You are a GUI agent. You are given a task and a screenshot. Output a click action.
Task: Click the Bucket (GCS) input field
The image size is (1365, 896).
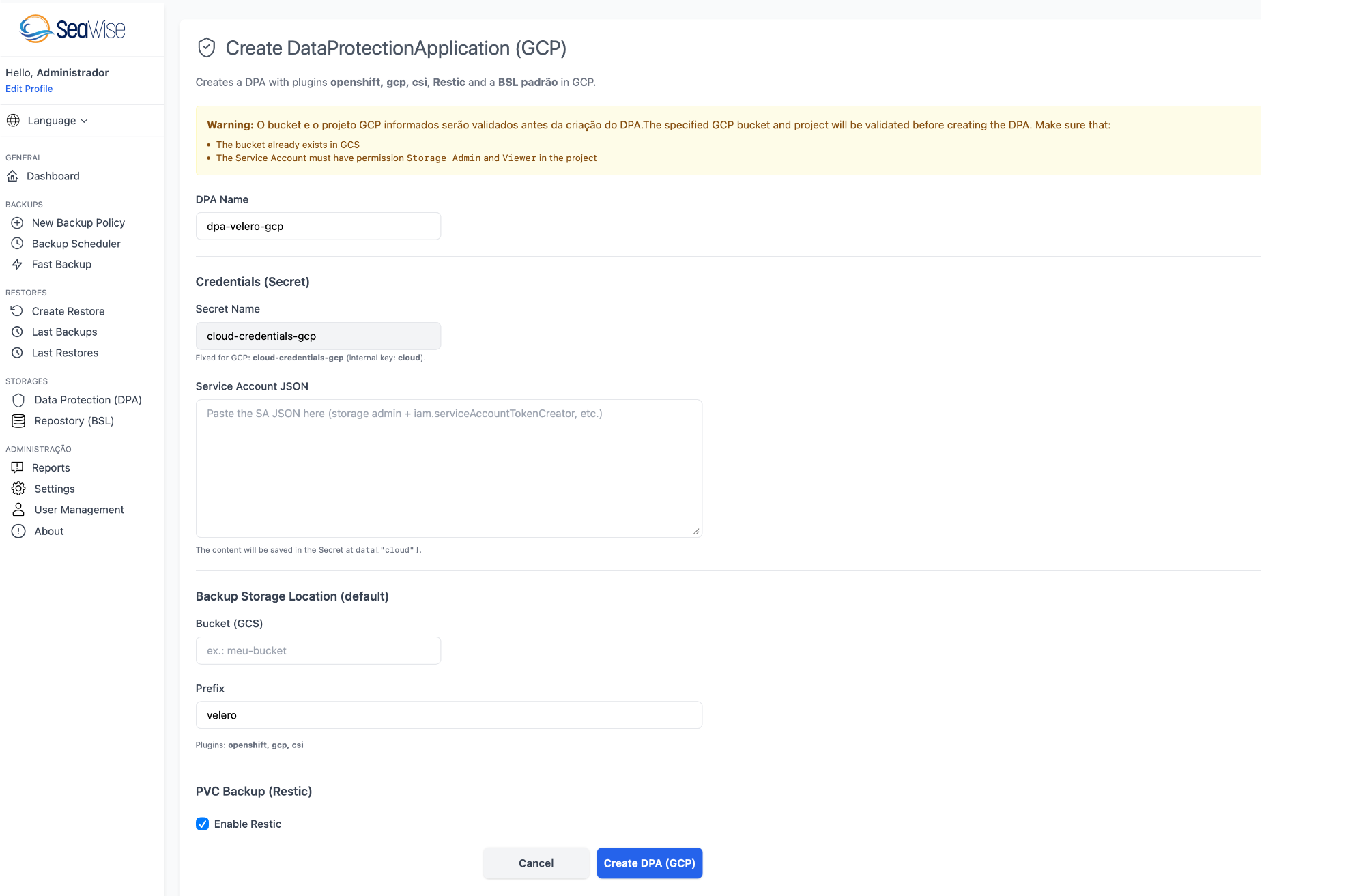[x=318, y=651]
